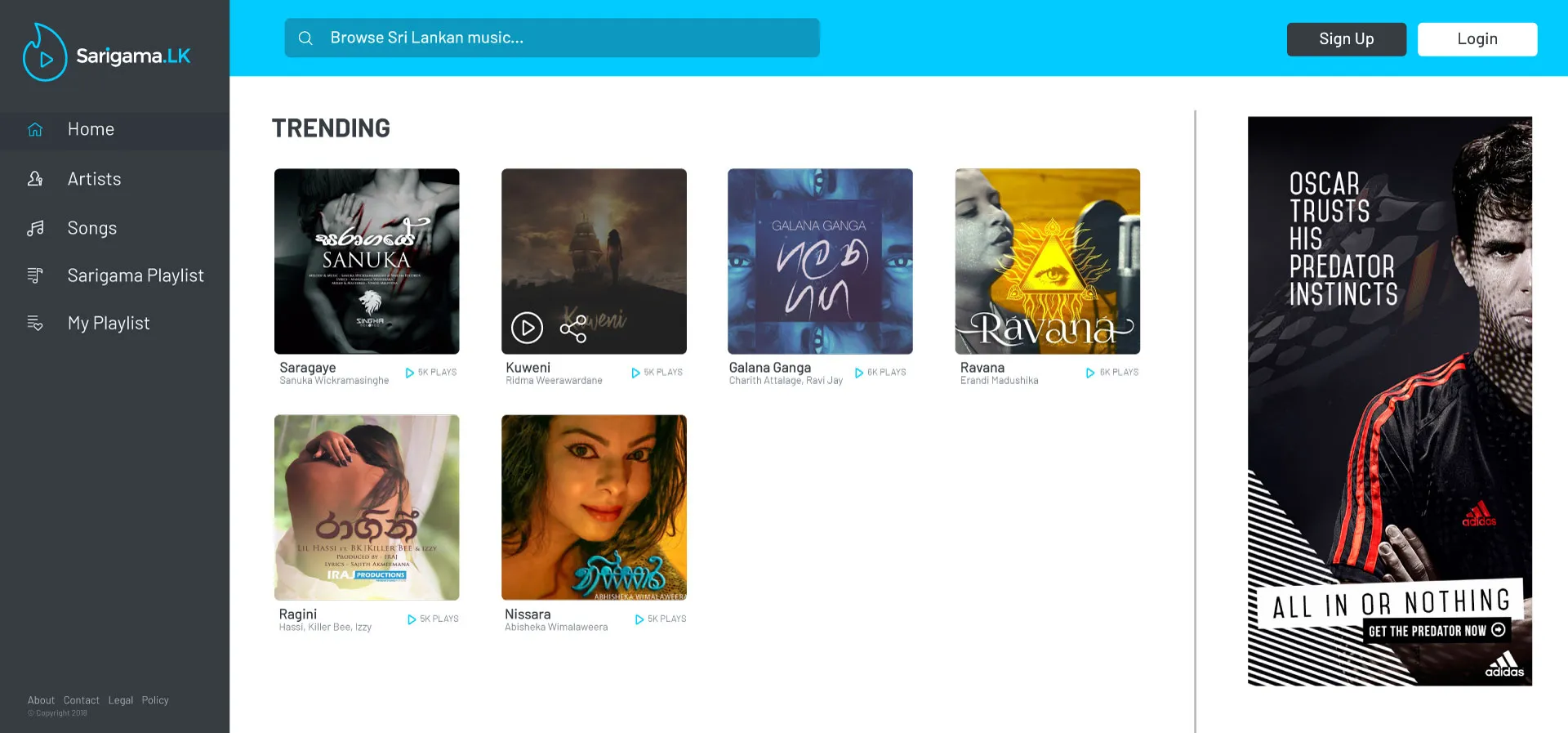
Task: Open the About footer link
Action: [x=41, y=700]
